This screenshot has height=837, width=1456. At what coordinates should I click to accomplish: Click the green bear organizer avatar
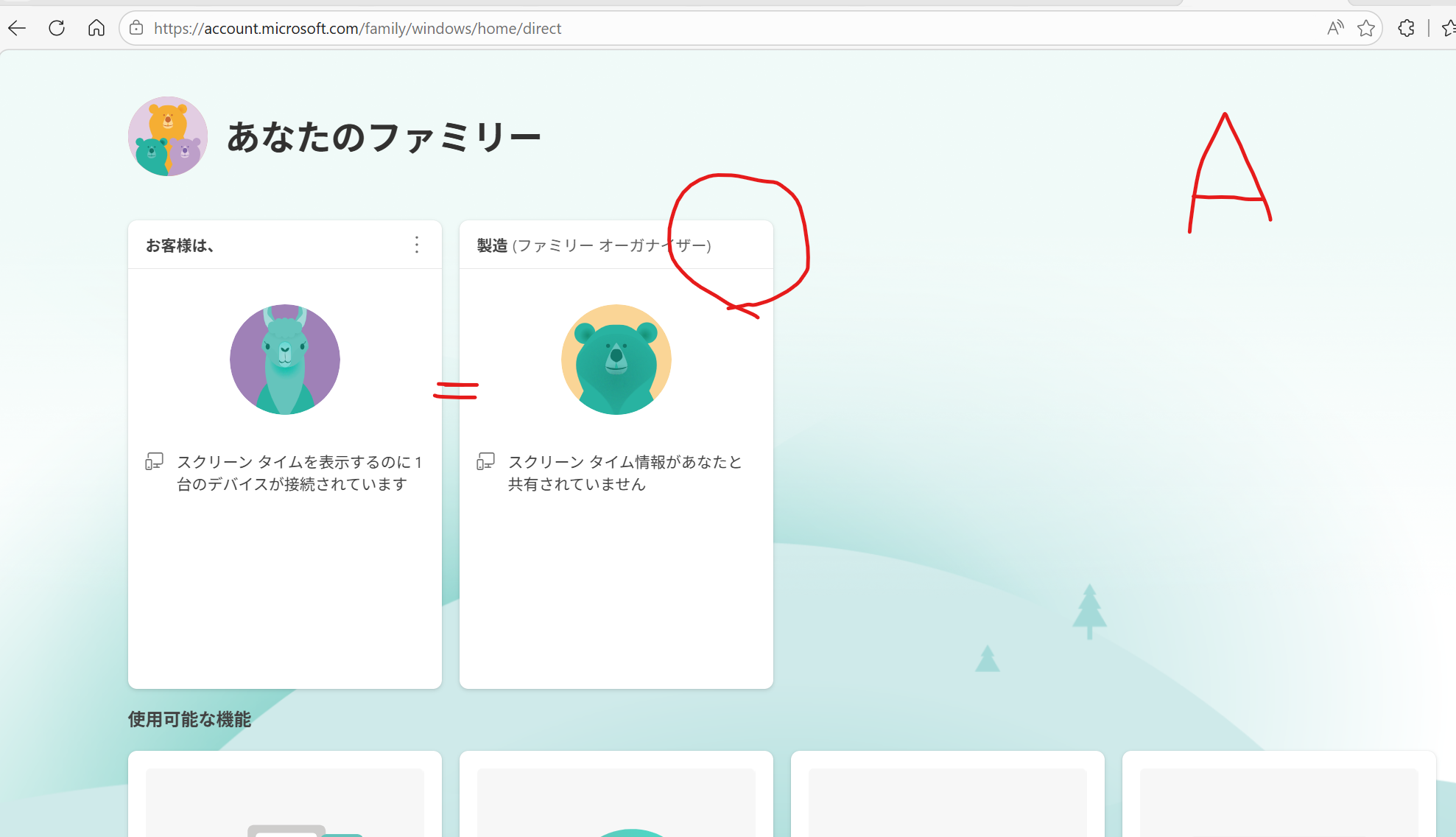[616, 360]
